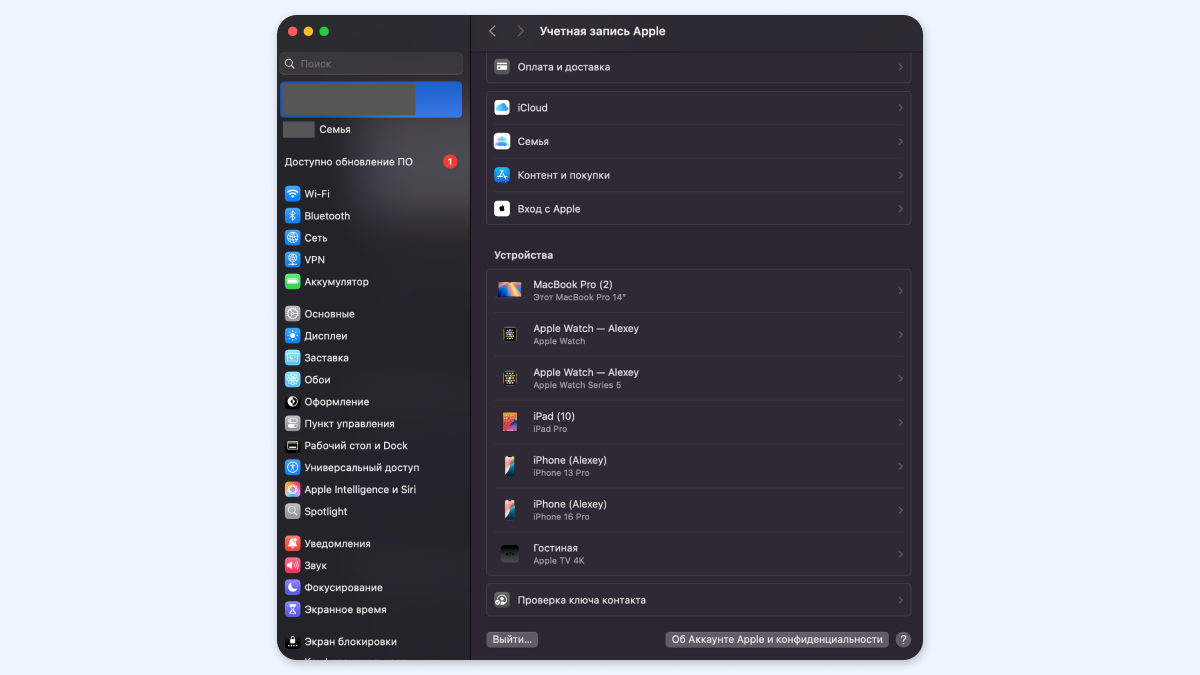This screenshot has width=1200, height=675.
Task: Open chevron on Вход с Apple row
Action: pos(900,209)
